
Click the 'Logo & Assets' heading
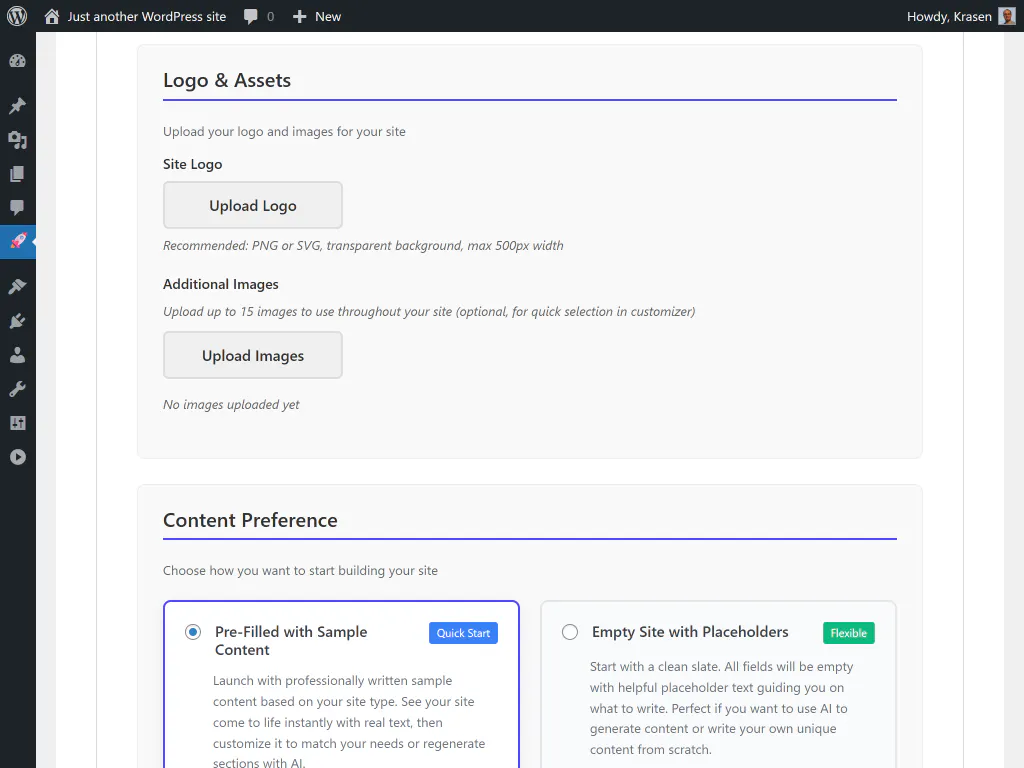click(x=227, y=80)
